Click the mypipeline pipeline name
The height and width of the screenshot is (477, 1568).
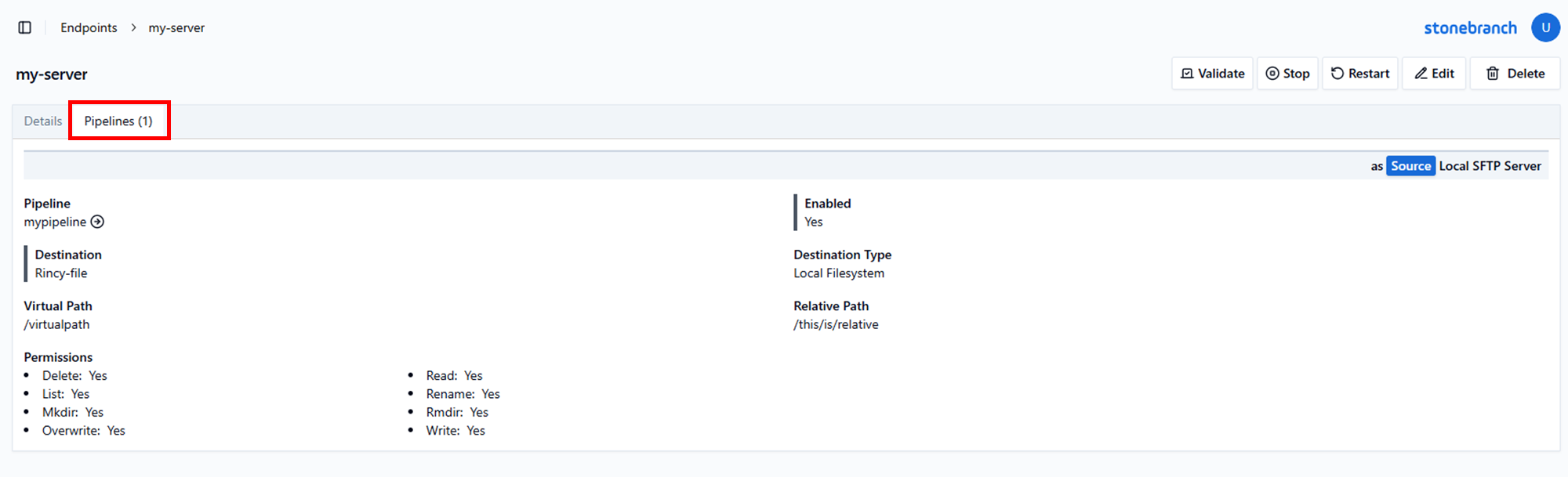click(x=55, y=222)
